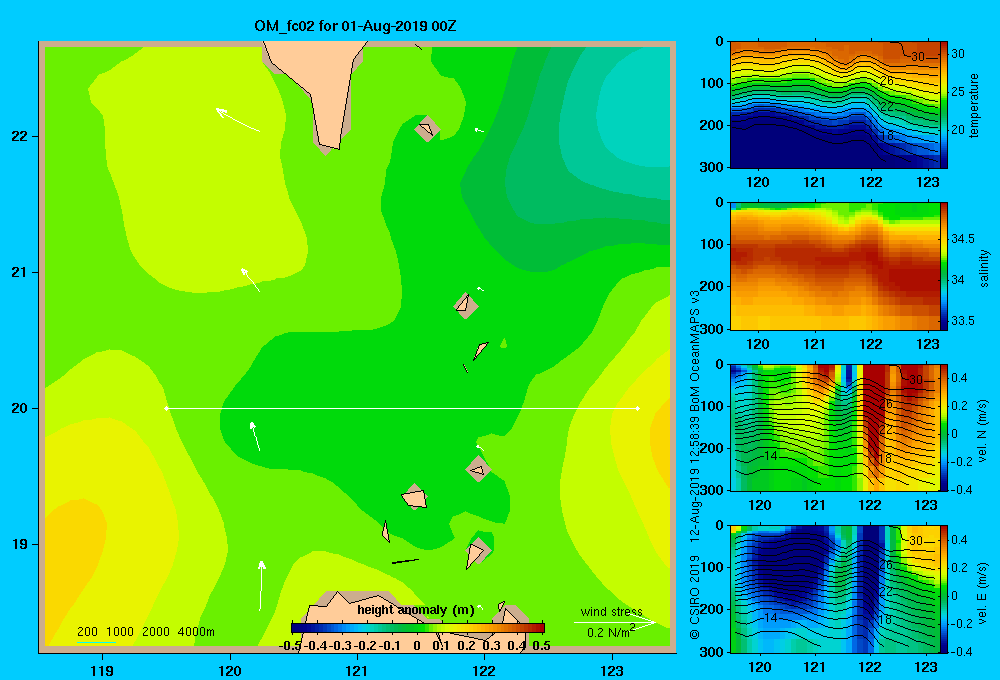Viewport: 1000px width, 680px height.
Task: Click the main map latitude label "21"
Action: 20,272
